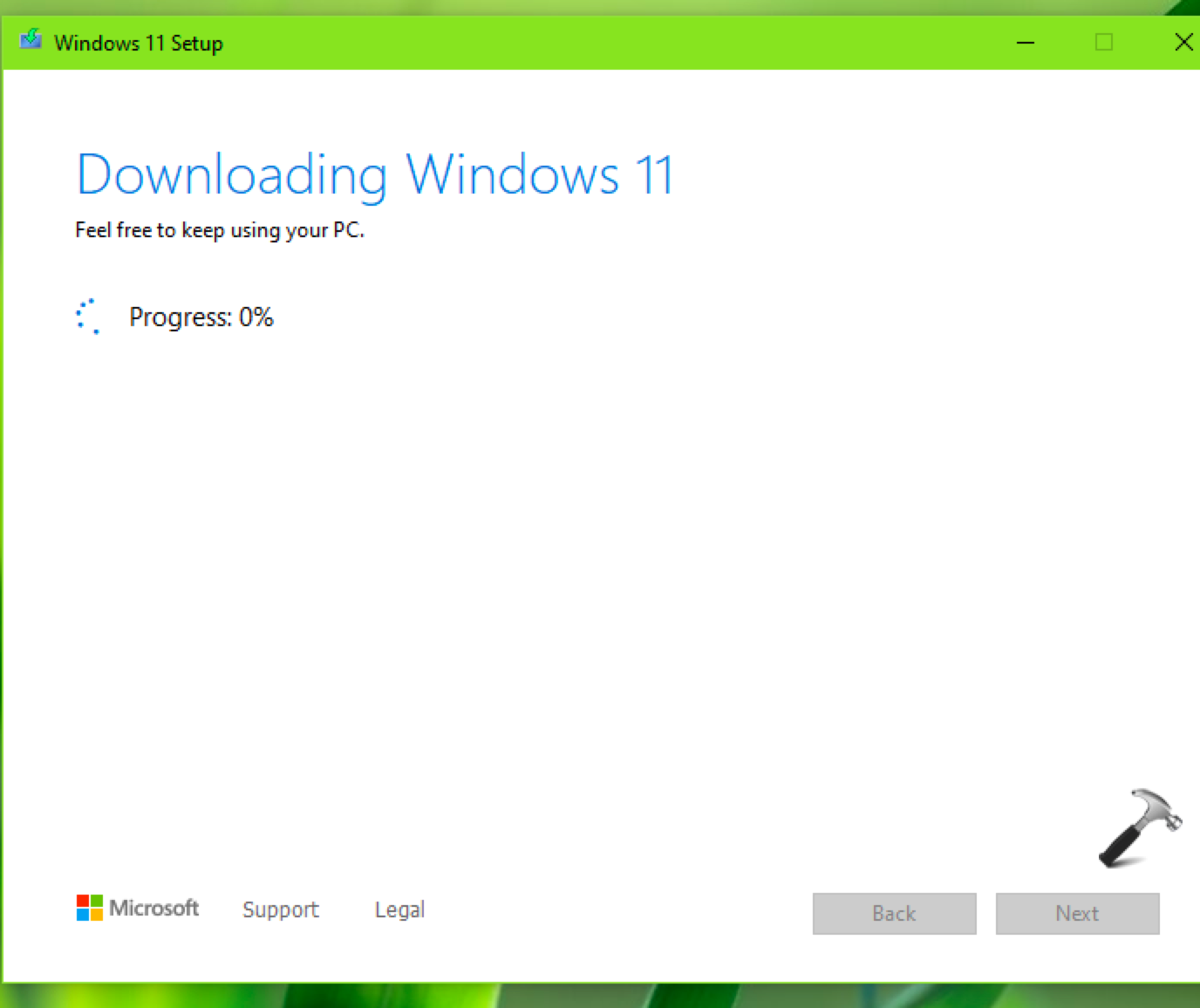Screen dimensions: 1200x1008
Task: Open the Legal link
Action: pos(400,909)
